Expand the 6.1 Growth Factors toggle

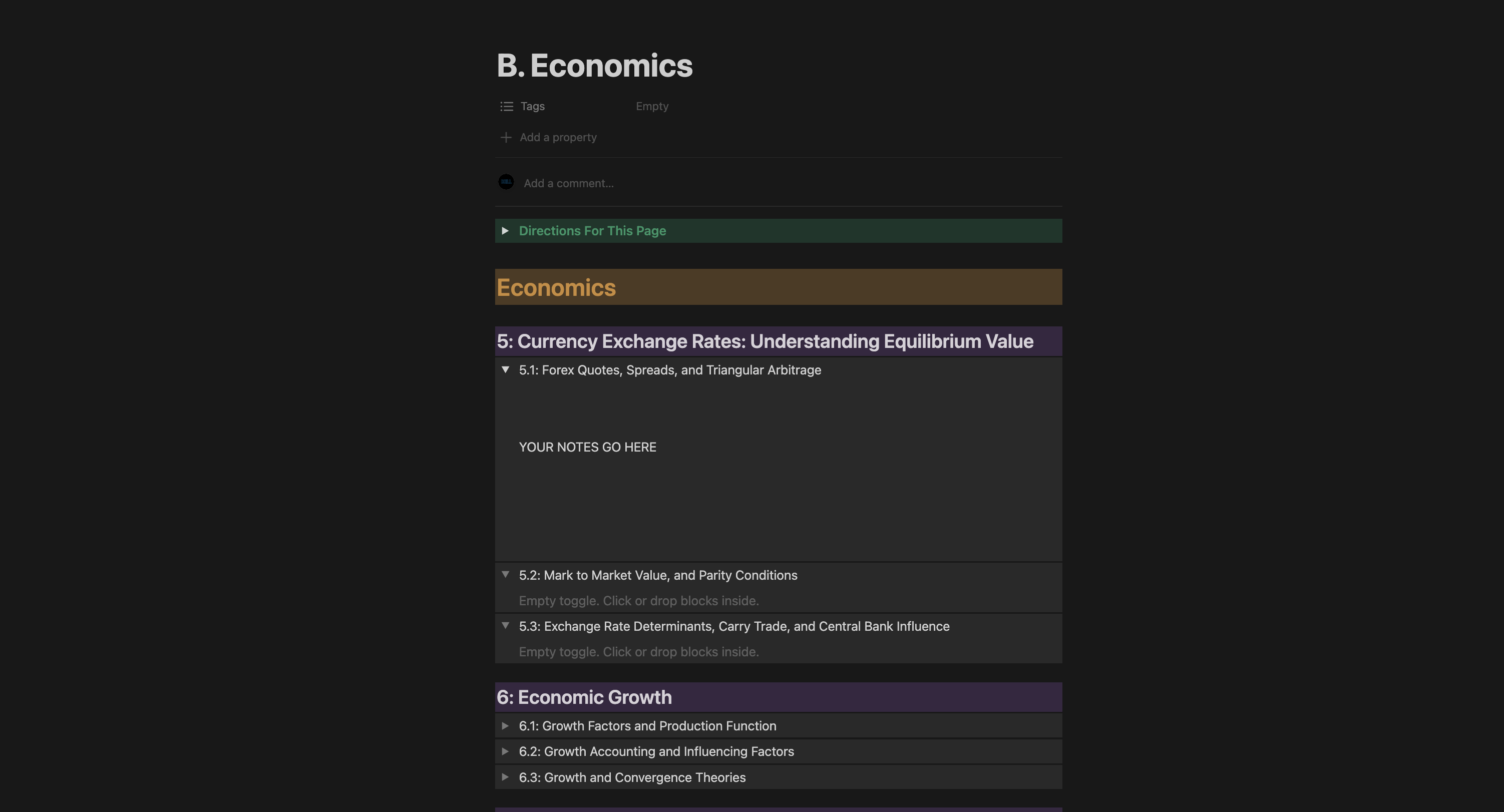(506, 725)
